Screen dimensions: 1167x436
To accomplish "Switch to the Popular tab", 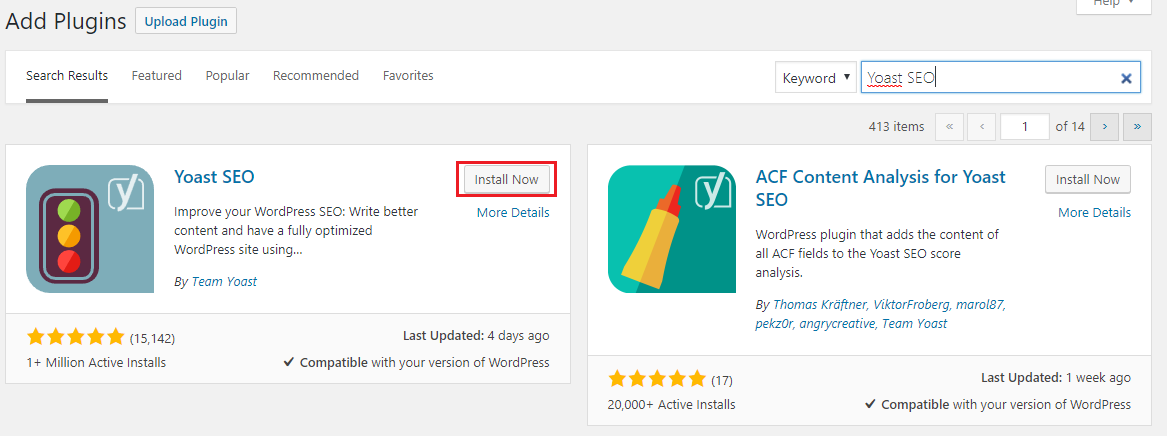I will [x=228, y=76].
